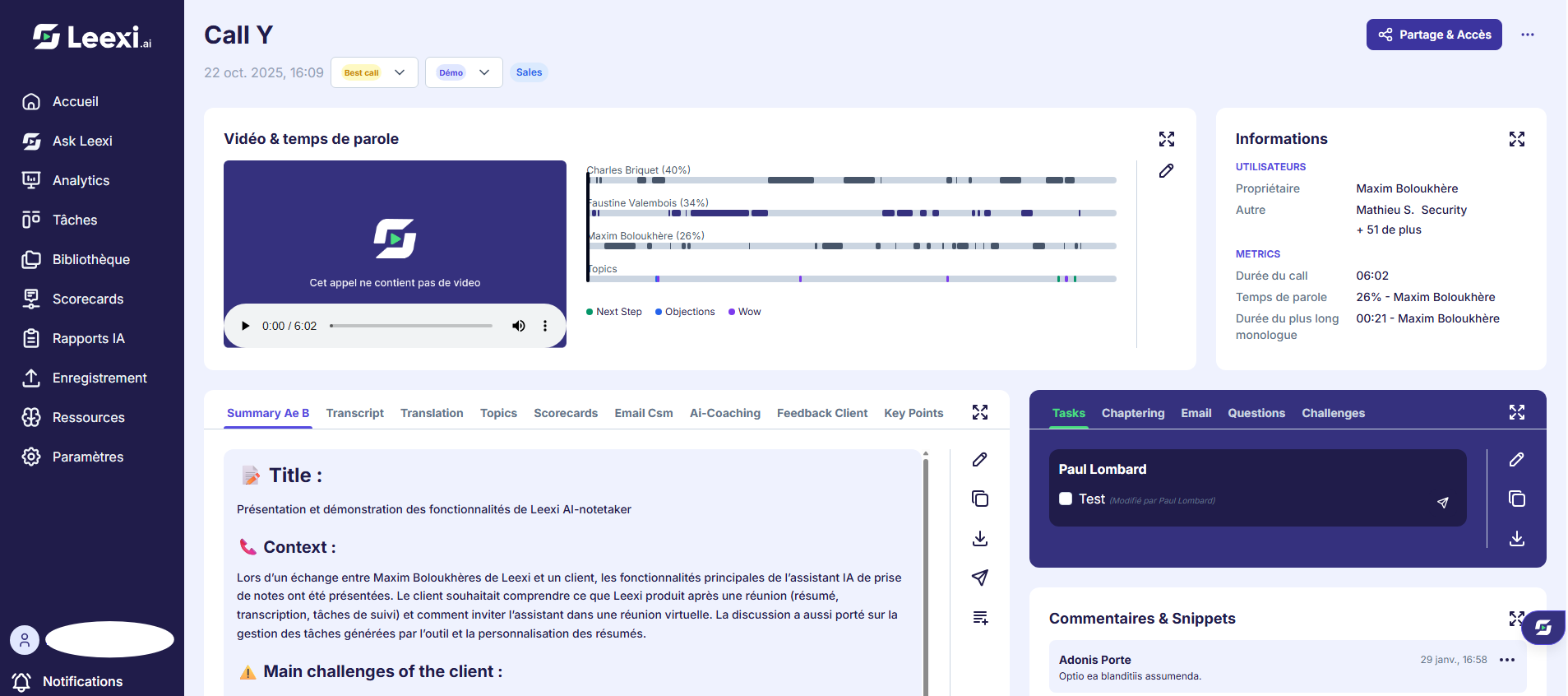
Task: Click the Partage & Accès button
Action: pos(1434,35)
